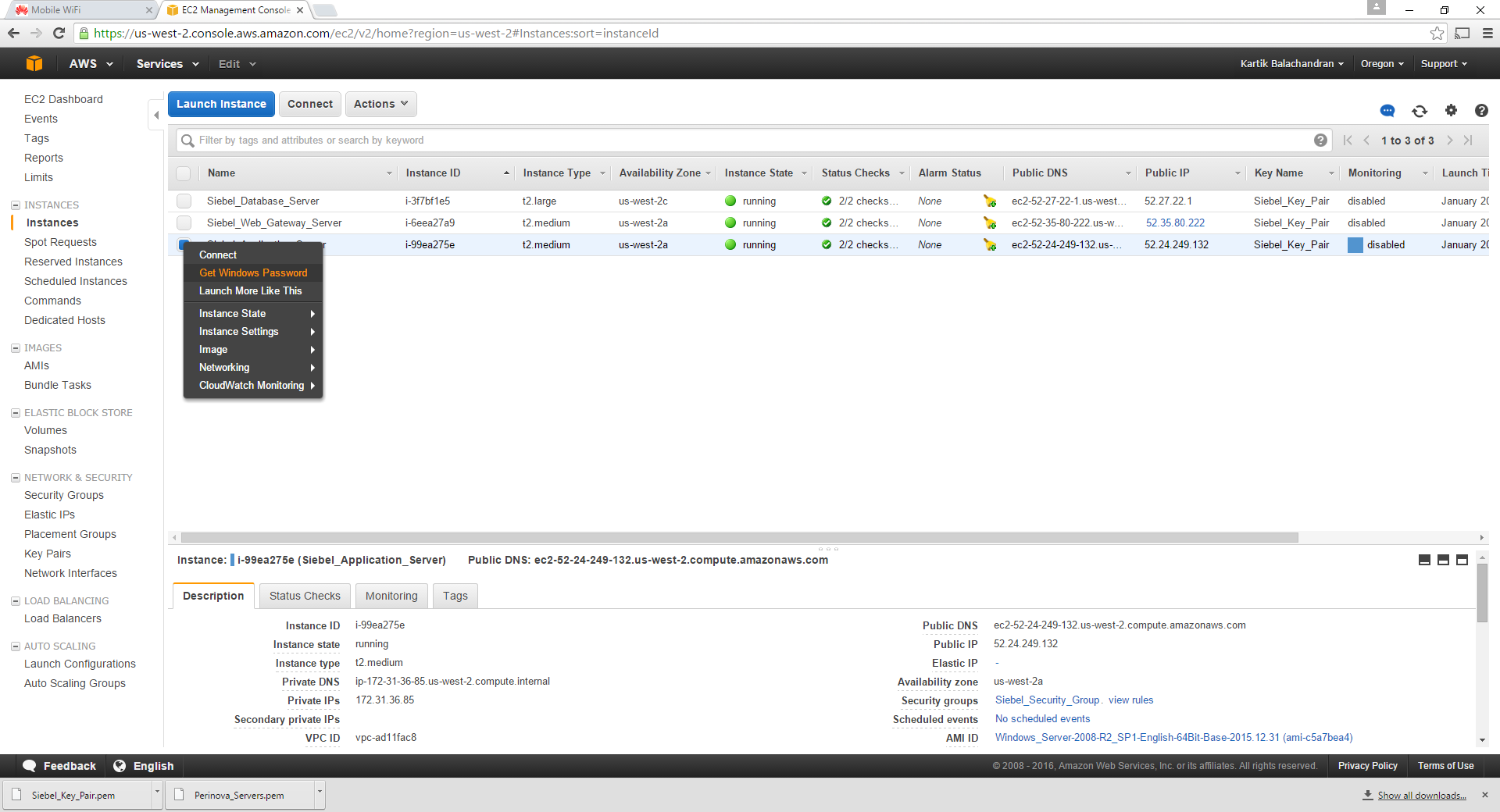Choose Get Windows Password in context menu
1500x812 pixels.
tap(253, 272)
